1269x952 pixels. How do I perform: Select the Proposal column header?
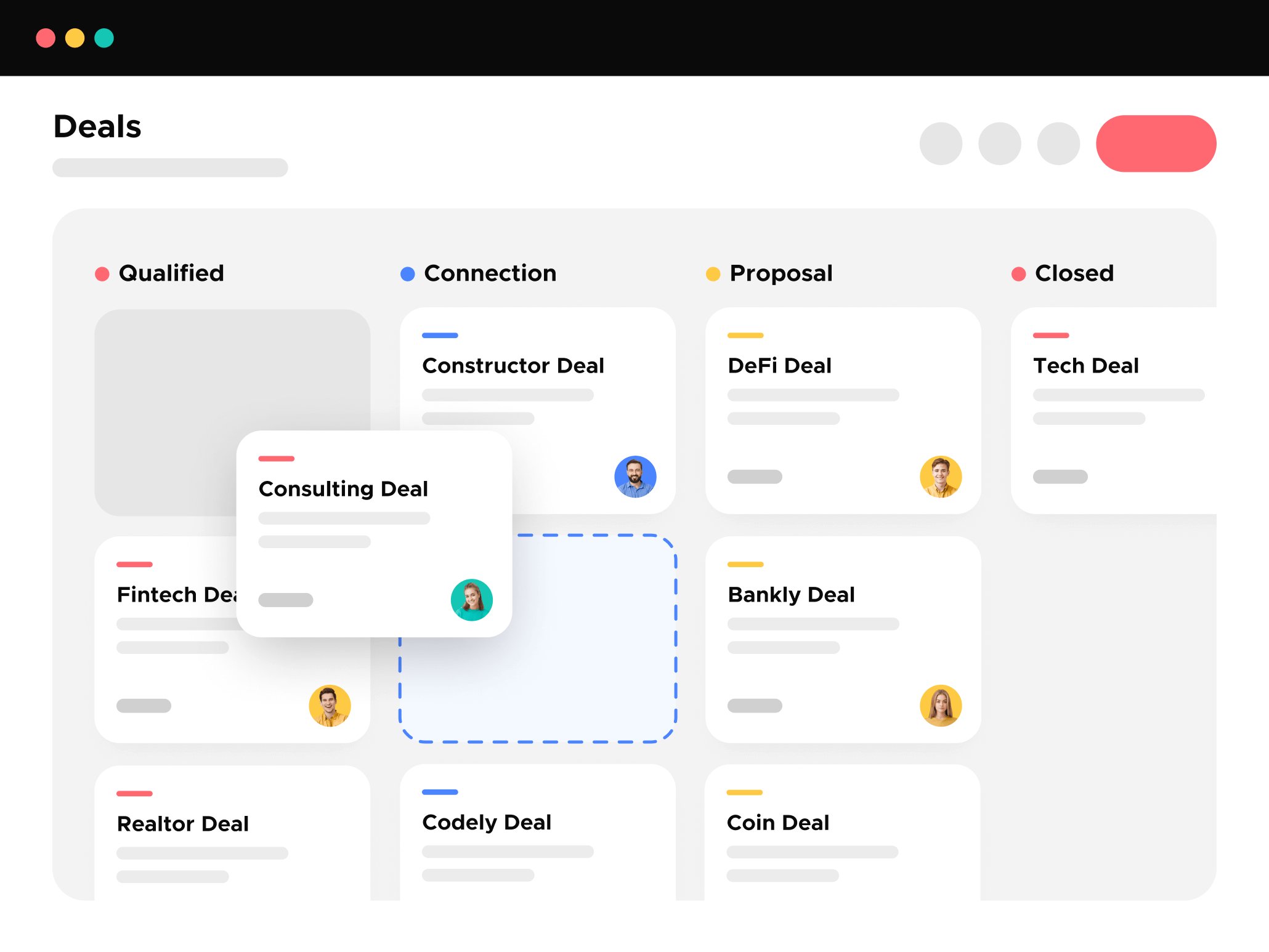pyautogui.click(x=780, y=273)
